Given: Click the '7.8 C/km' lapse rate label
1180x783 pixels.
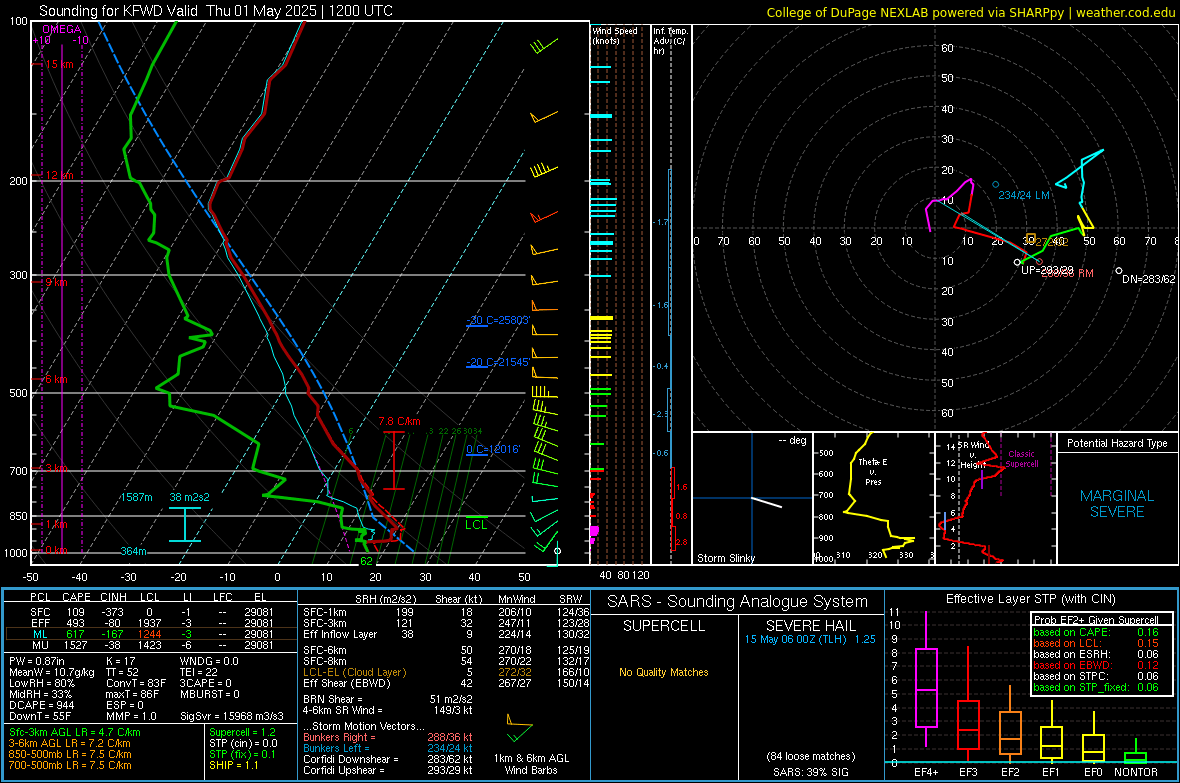Looking at the screenshot, I should [x=400, y=422].
